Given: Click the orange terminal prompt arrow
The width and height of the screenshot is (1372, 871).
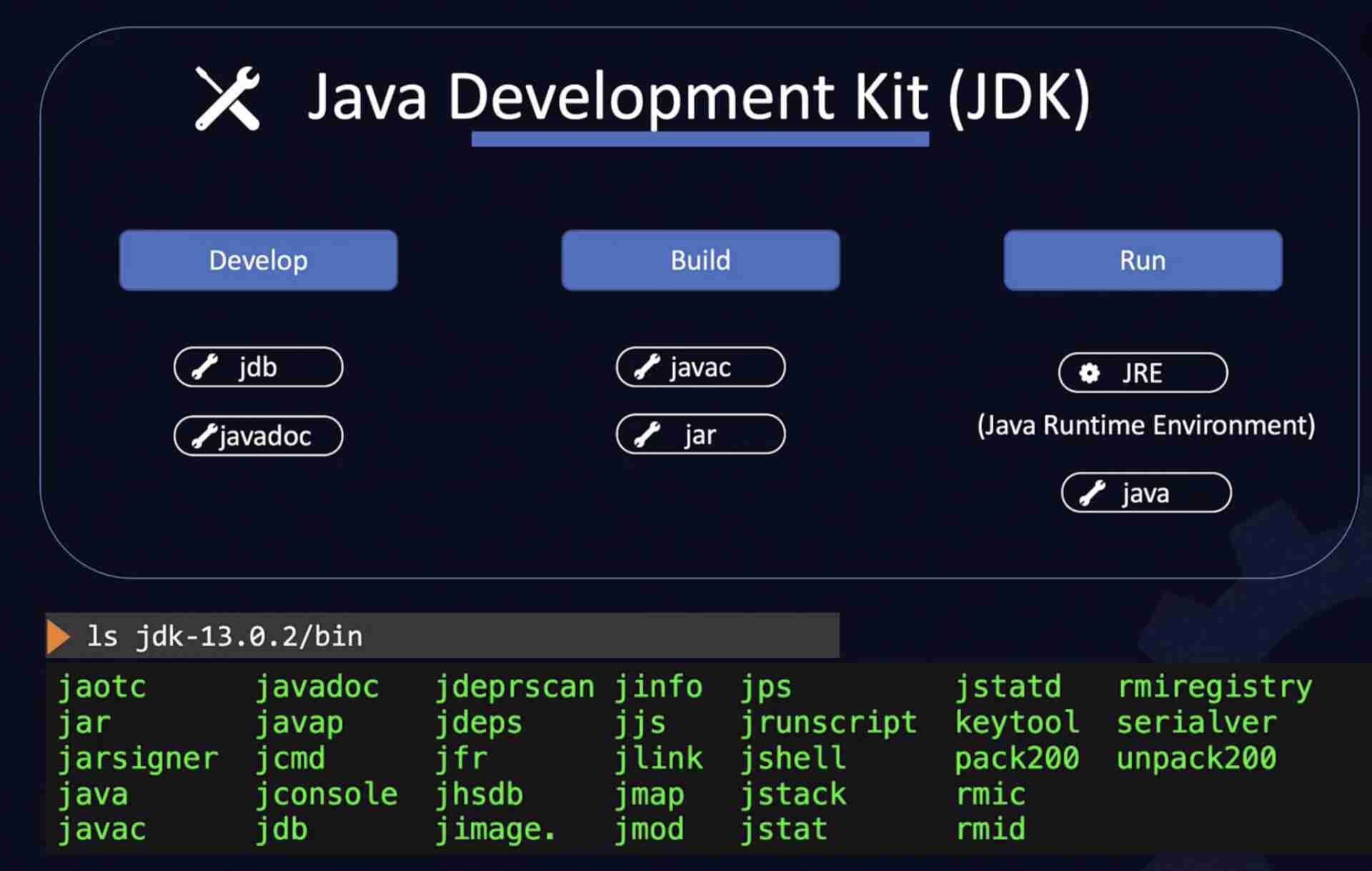Looking at the screenshot, I should click(x=58, y=637).
